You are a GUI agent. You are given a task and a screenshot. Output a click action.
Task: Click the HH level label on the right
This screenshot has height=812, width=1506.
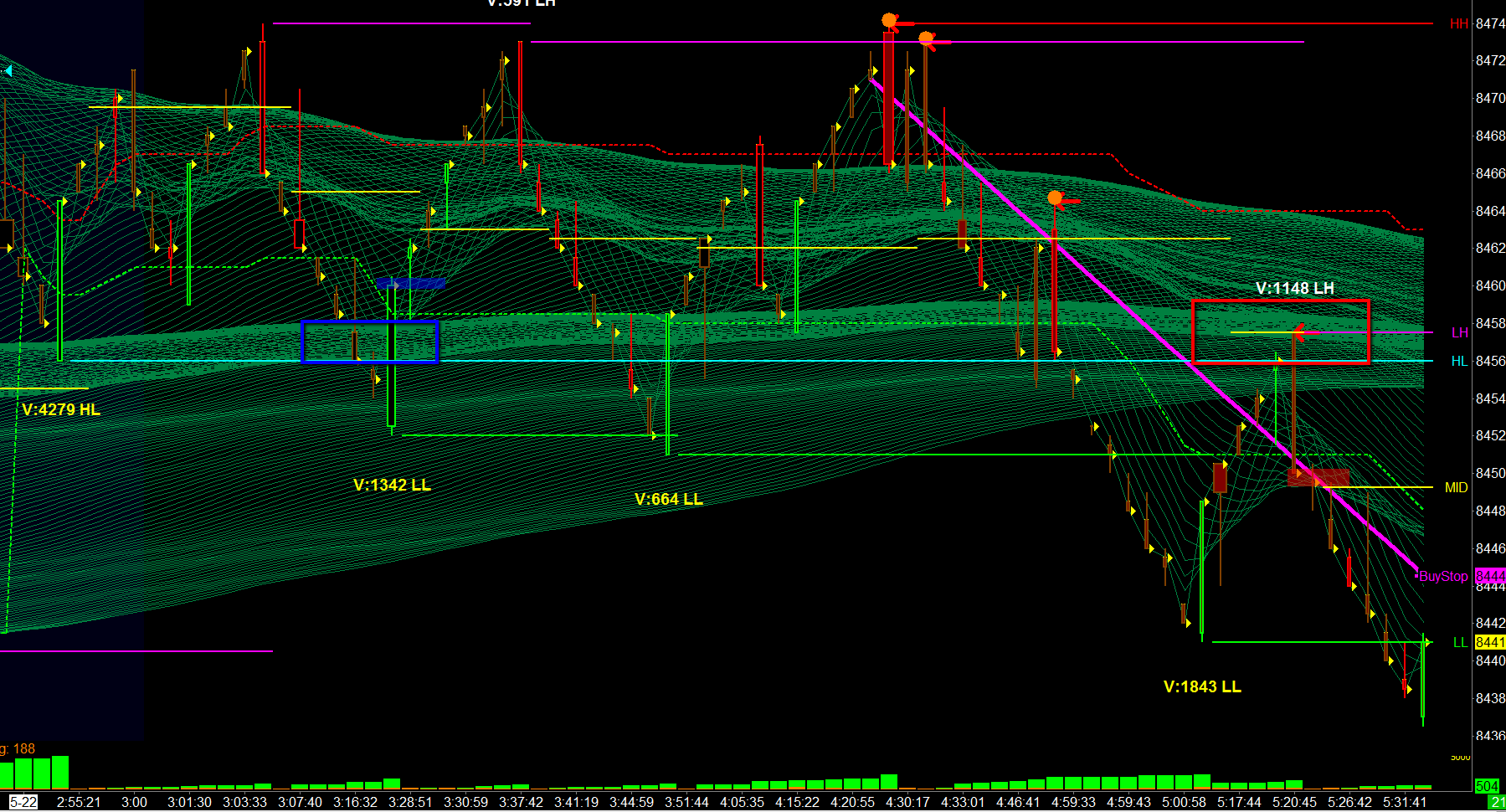coord(1459,23)
